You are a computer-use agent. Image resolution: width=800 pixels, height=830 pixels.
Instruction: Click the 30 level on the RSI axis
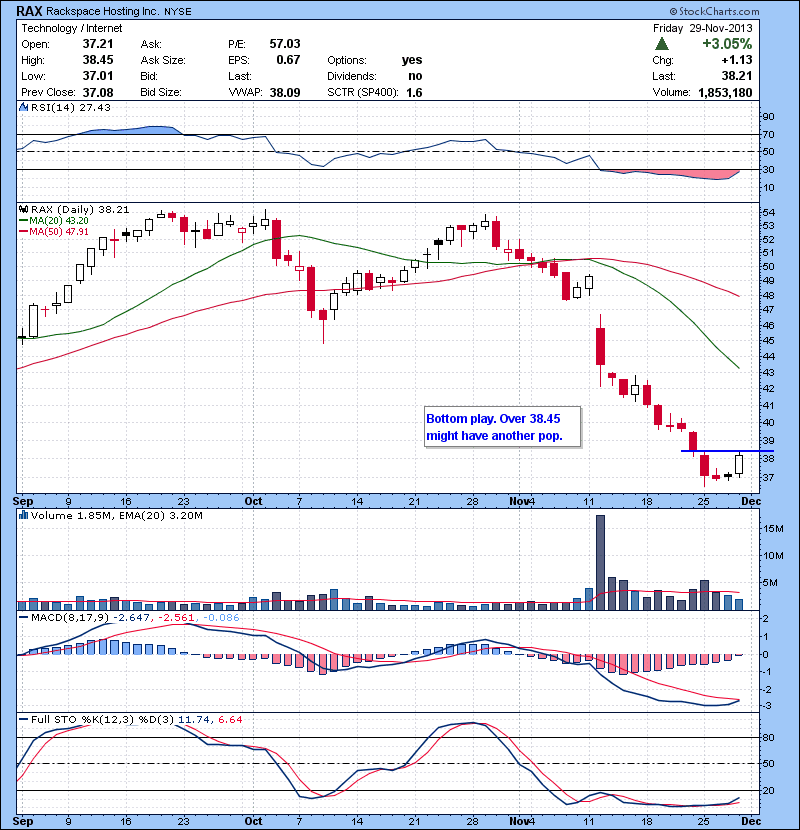(x=768, y=169)
